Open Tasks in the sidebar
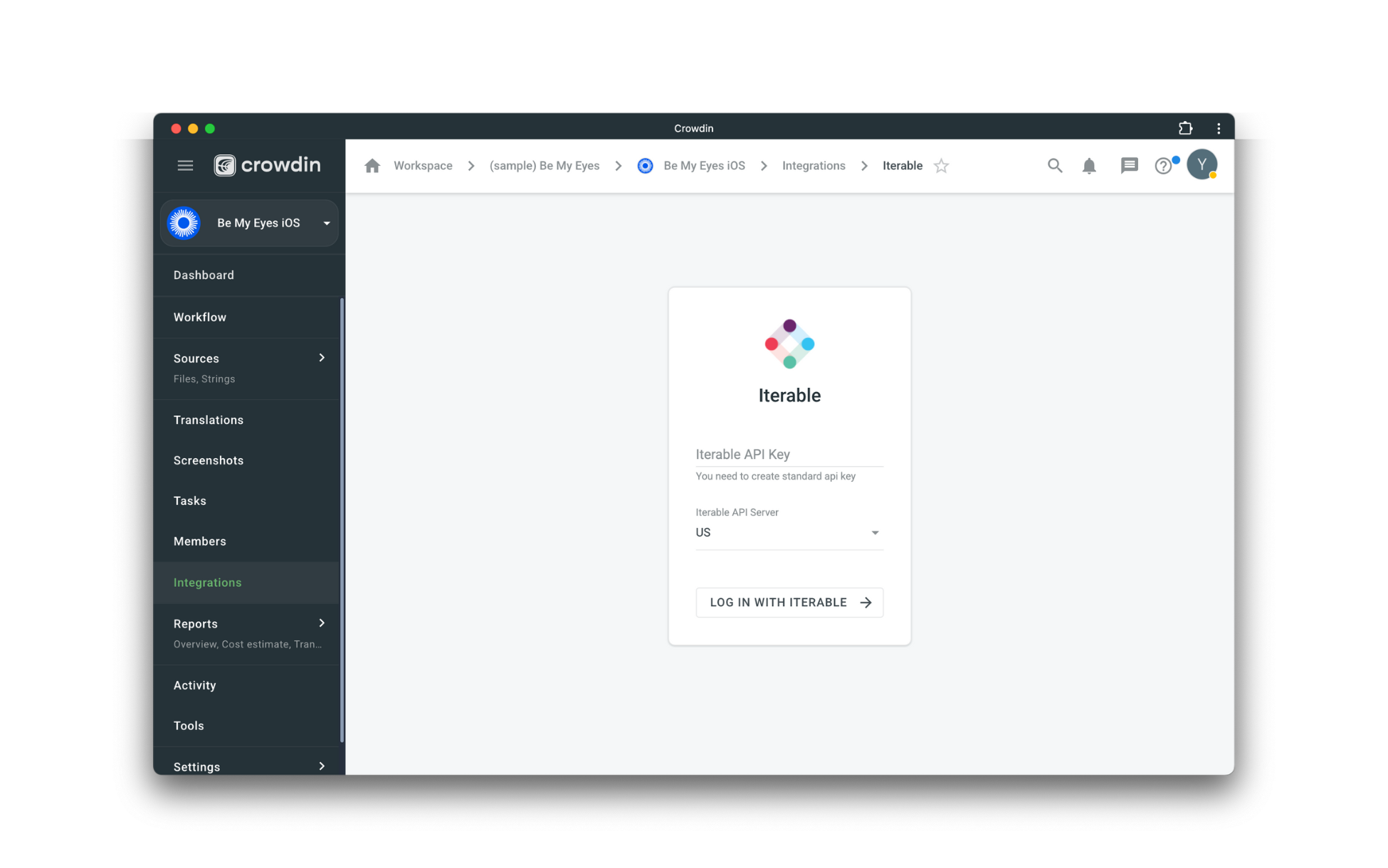Image resolution: width=1388 pixels, height=868 pixels. 246,501
